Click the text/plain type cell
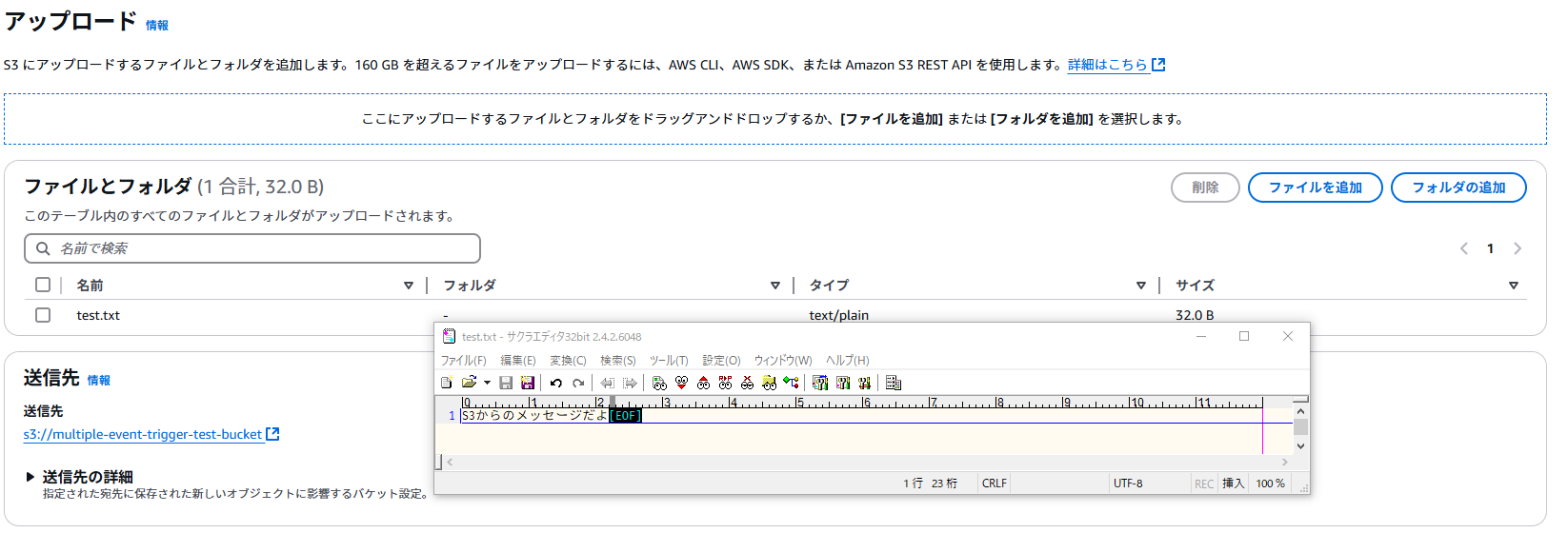Image resolution: width=1568 pixels, height=533 pixels. pyautogui.click(x=839, y=315)
